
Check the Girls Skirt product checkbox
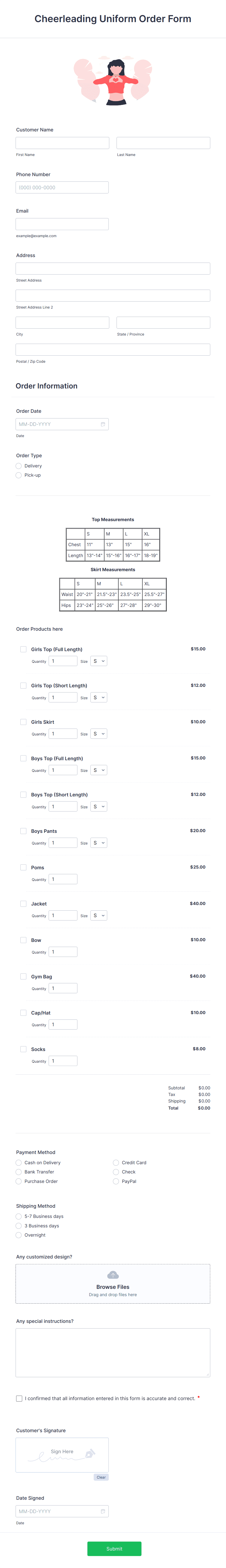[23, 722]
